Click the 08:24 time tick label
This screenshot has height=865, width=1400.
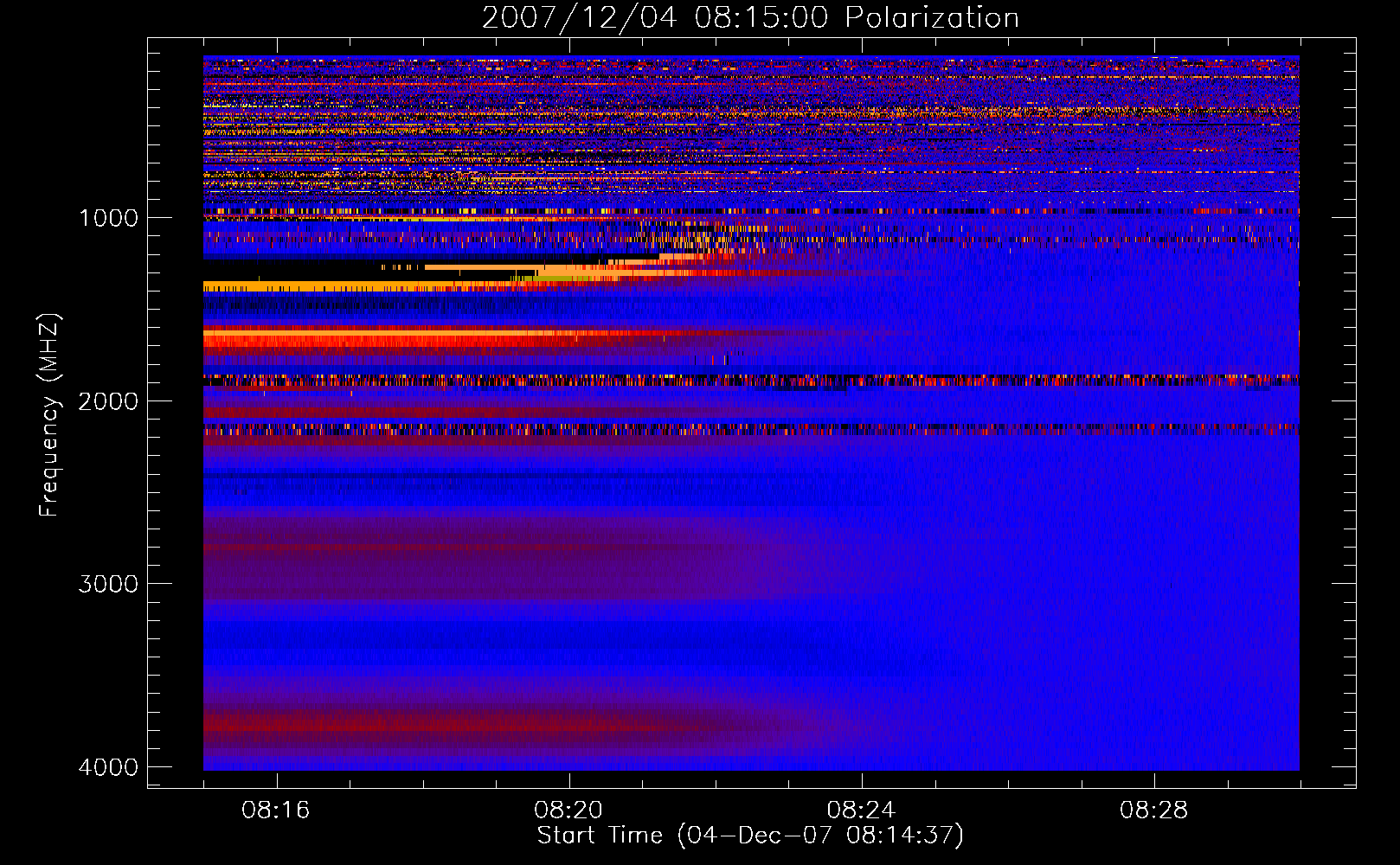862,811
